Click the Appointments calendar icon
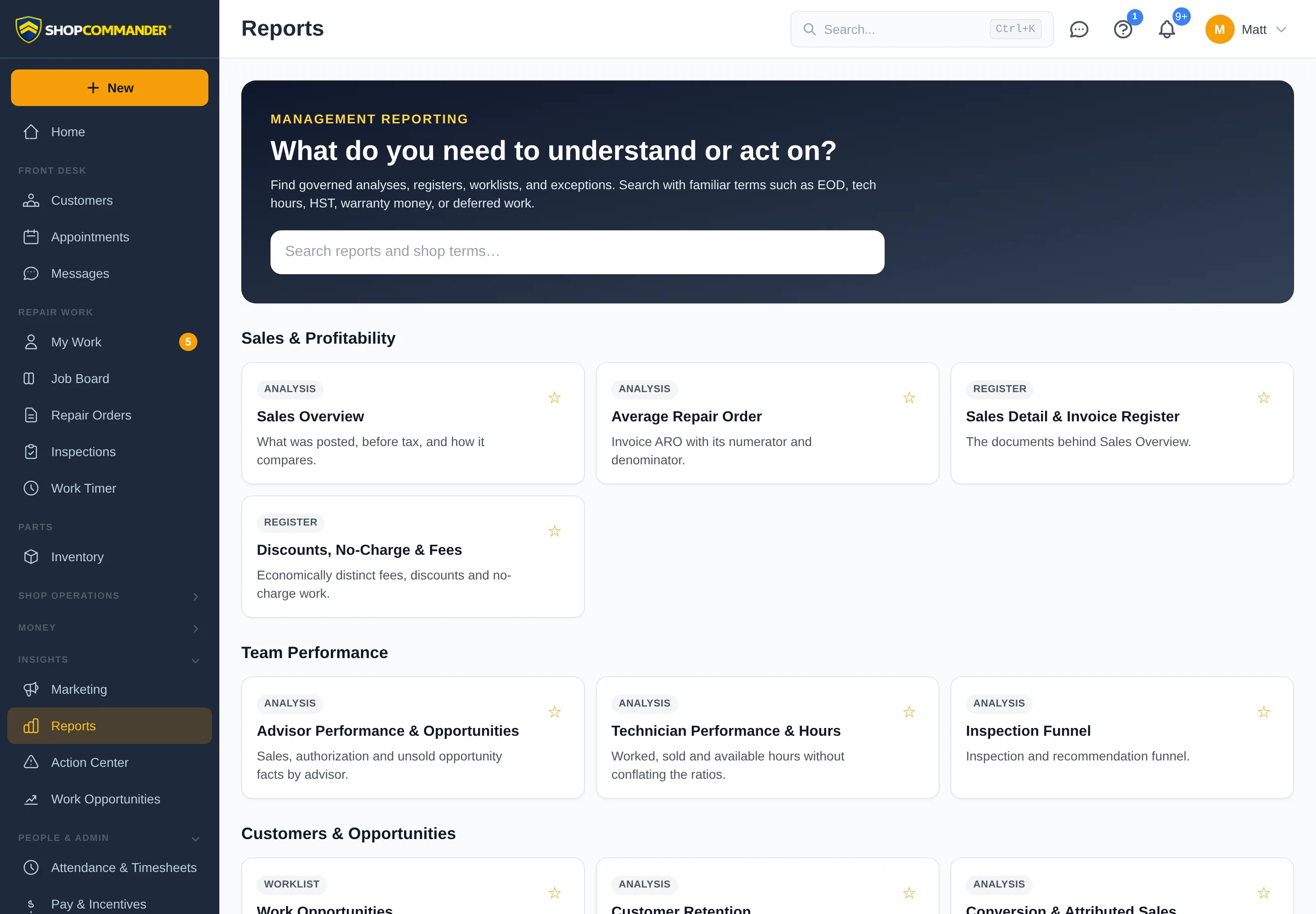 tap(31, 237)
